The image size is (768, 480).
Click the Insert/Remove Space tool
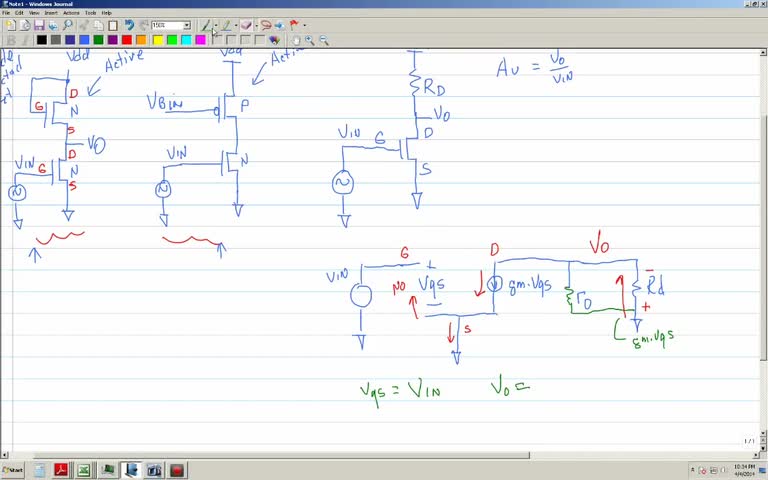click(x=280, y=25)
